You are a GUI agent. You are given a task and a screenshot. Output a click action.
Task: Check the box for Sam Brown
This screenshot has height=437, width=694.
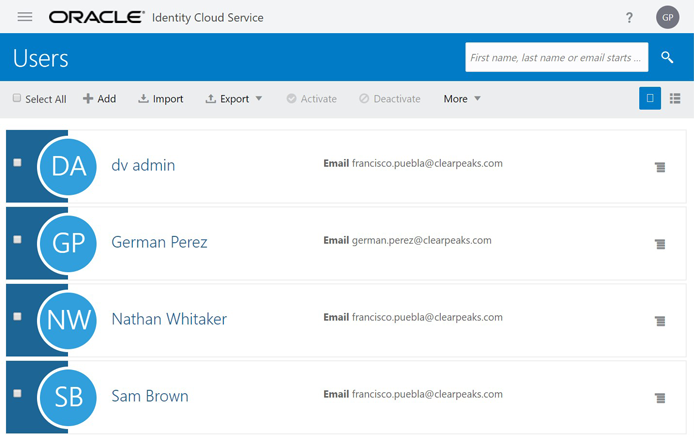[x=17, y=393]
